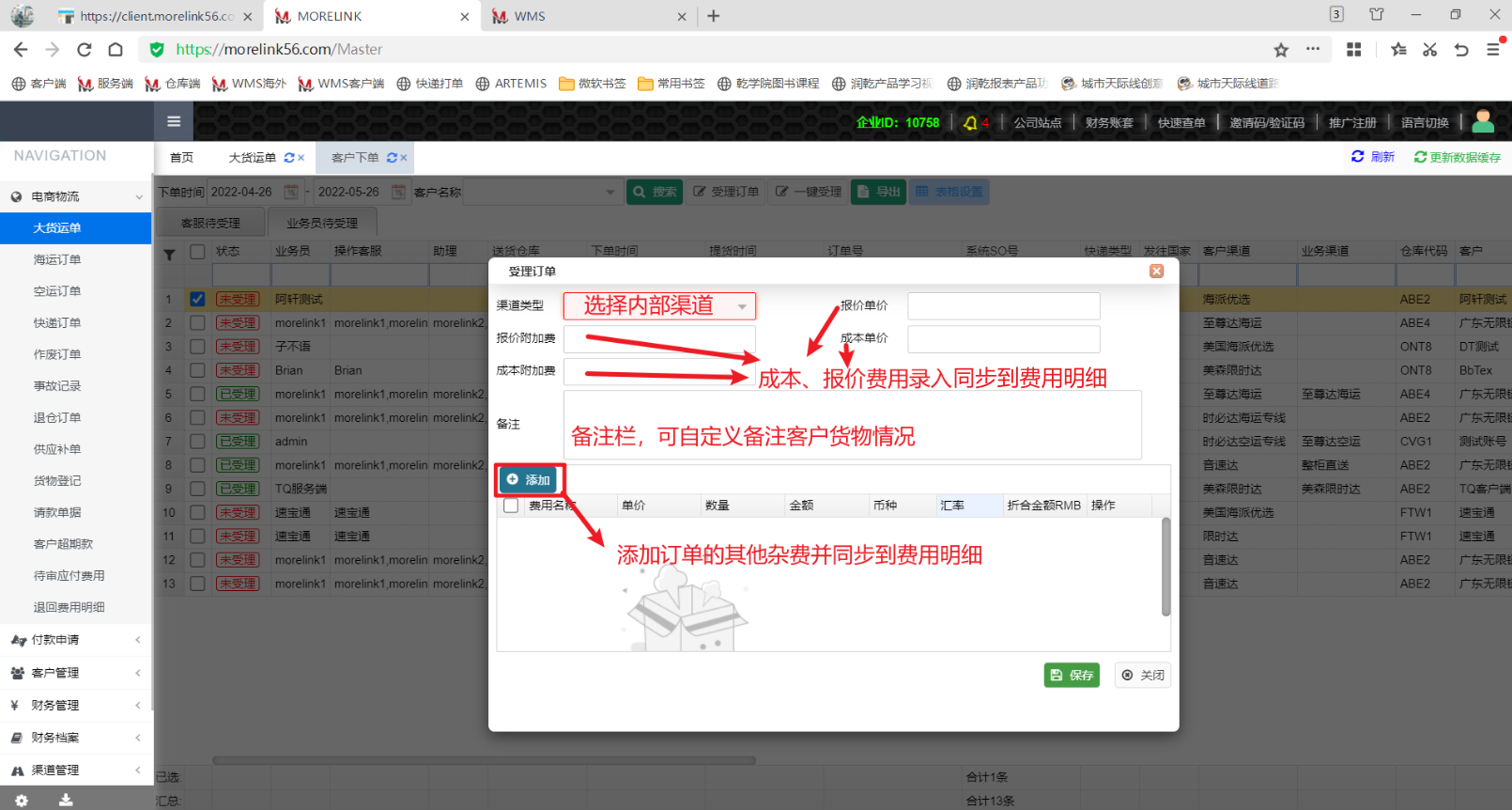Switch to the 大货运单 tab
Image resolution: width=1512 pixels, height=810 pixels.
[x=252, y=158]
